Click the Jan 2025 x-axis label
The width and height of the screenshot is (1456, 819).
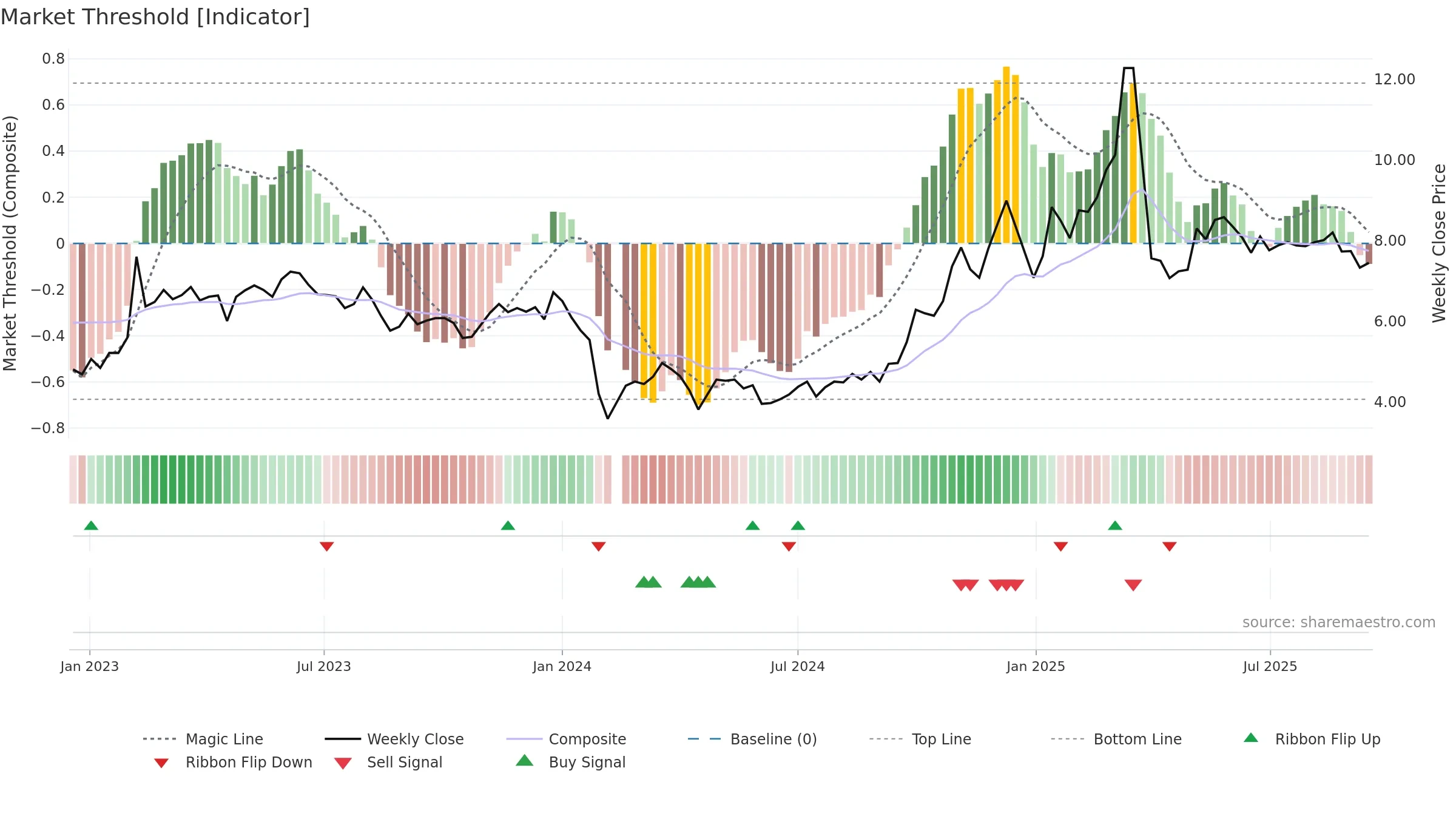click(1036, 666)
